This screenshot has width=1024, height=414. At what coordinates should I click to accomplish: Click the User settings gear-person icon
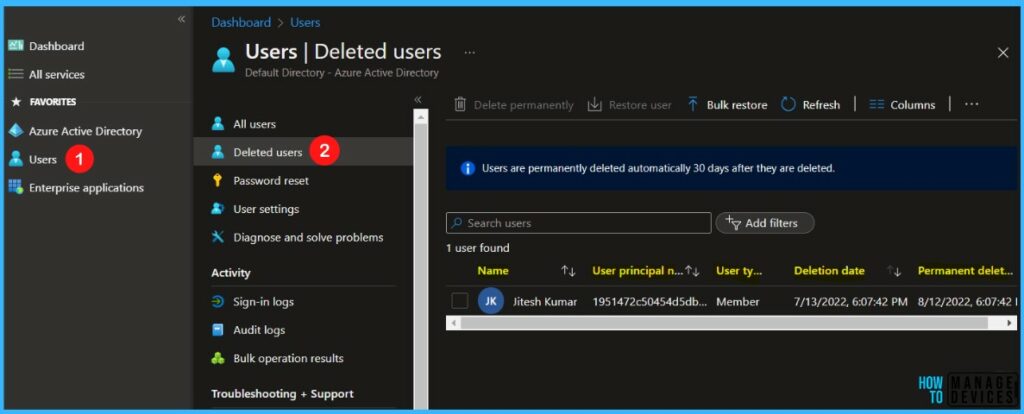click(x=218, y=209)
